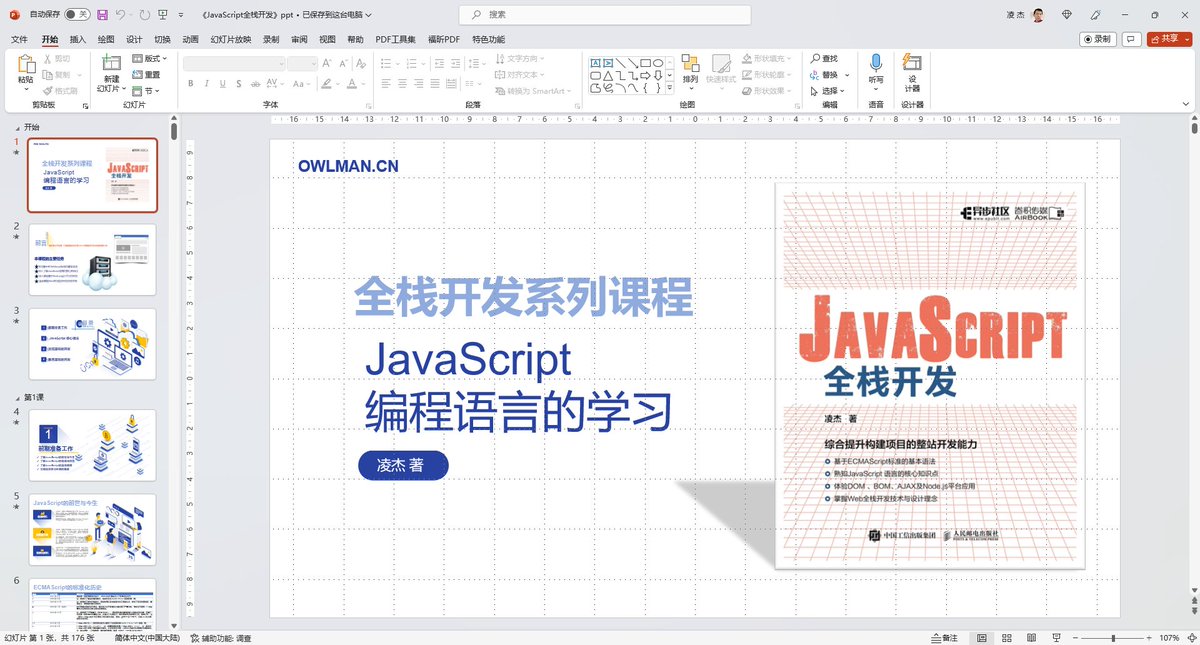1200x645 pixels.
Task: Switch to Slide Sorter view icon
Action: pos(1007,637)
